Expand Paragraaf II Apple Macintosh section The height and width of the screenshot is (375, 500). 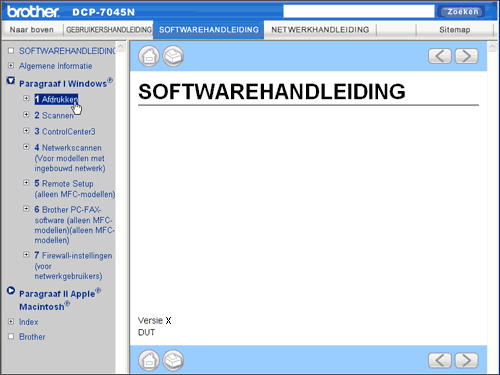click(11, 291)
